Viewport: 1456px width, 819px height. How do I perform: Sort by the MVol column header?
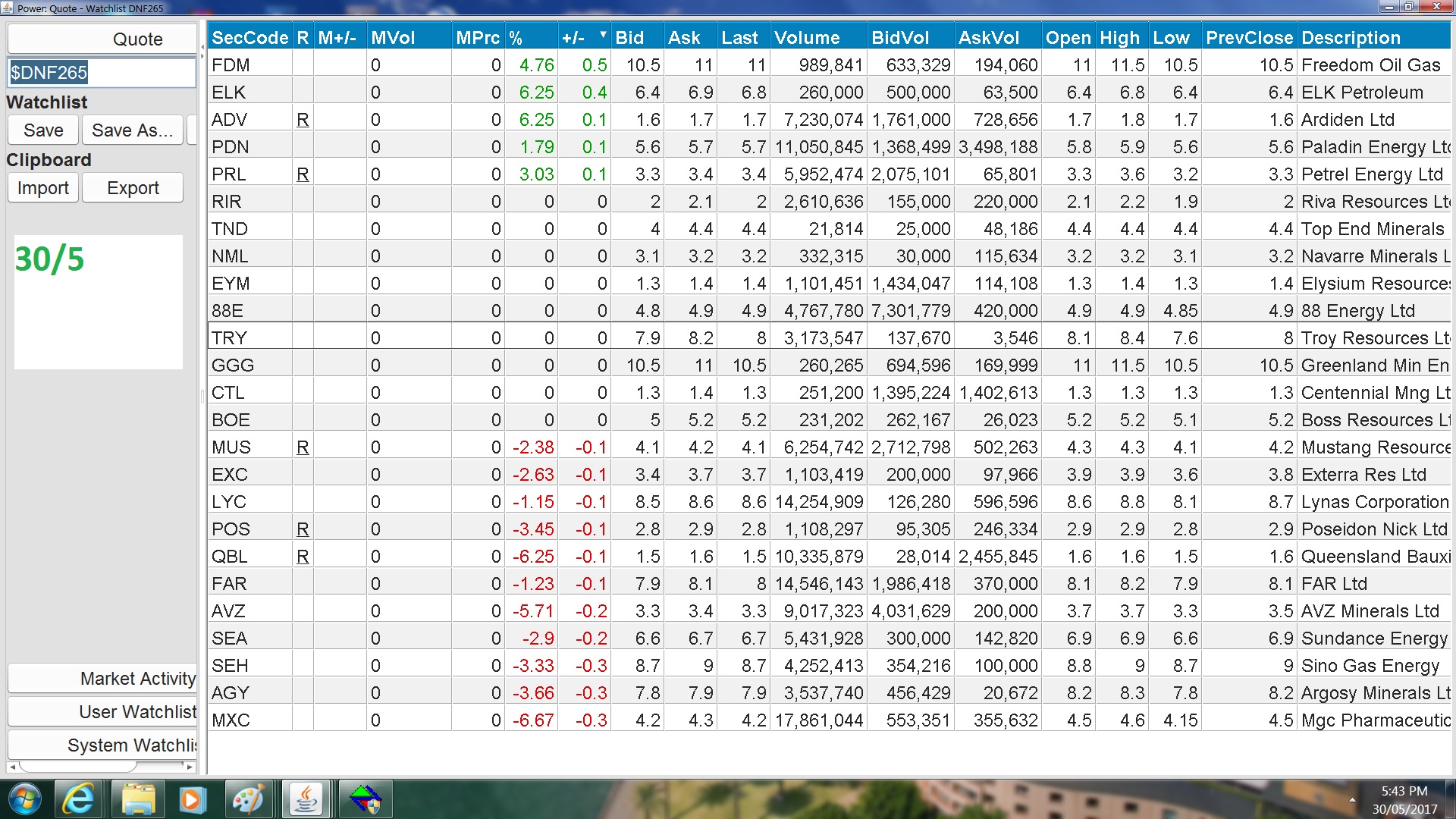[409, 38]
